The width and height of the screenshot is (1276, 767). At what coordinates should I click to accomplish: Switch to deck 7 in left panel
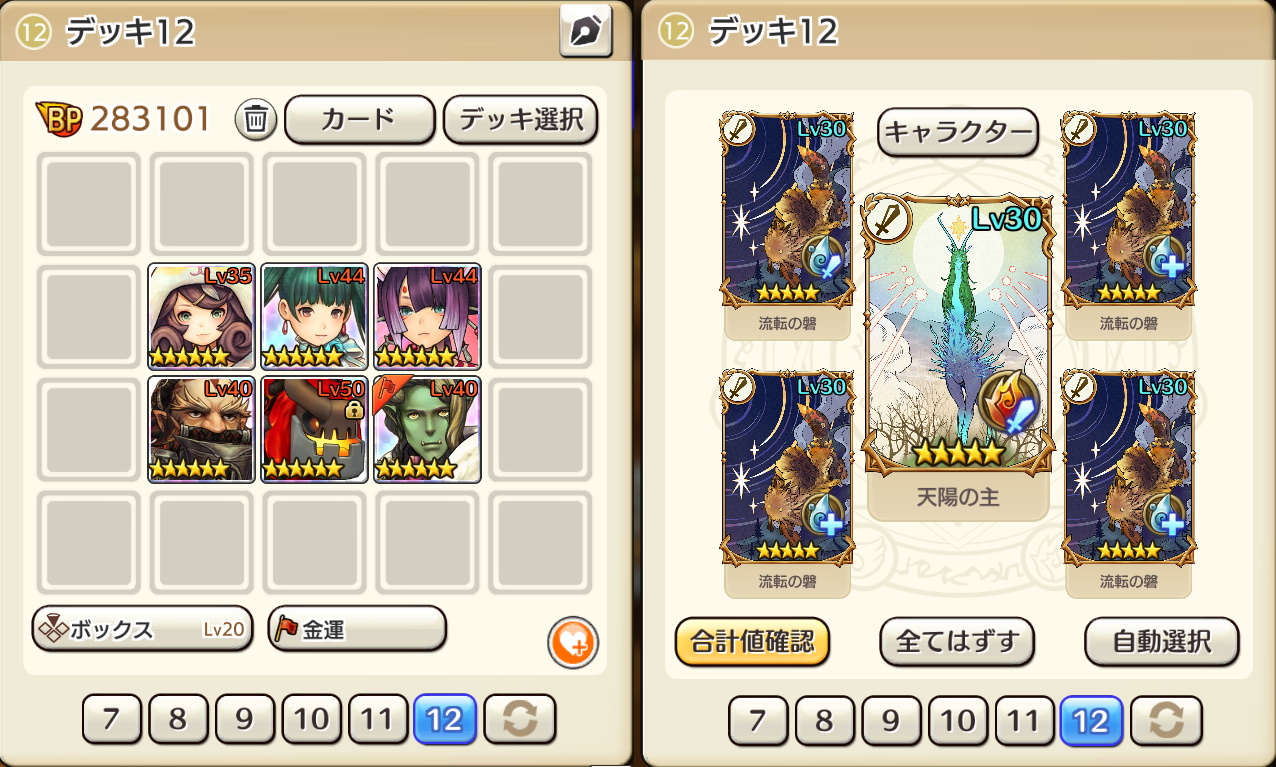point(112,720)
